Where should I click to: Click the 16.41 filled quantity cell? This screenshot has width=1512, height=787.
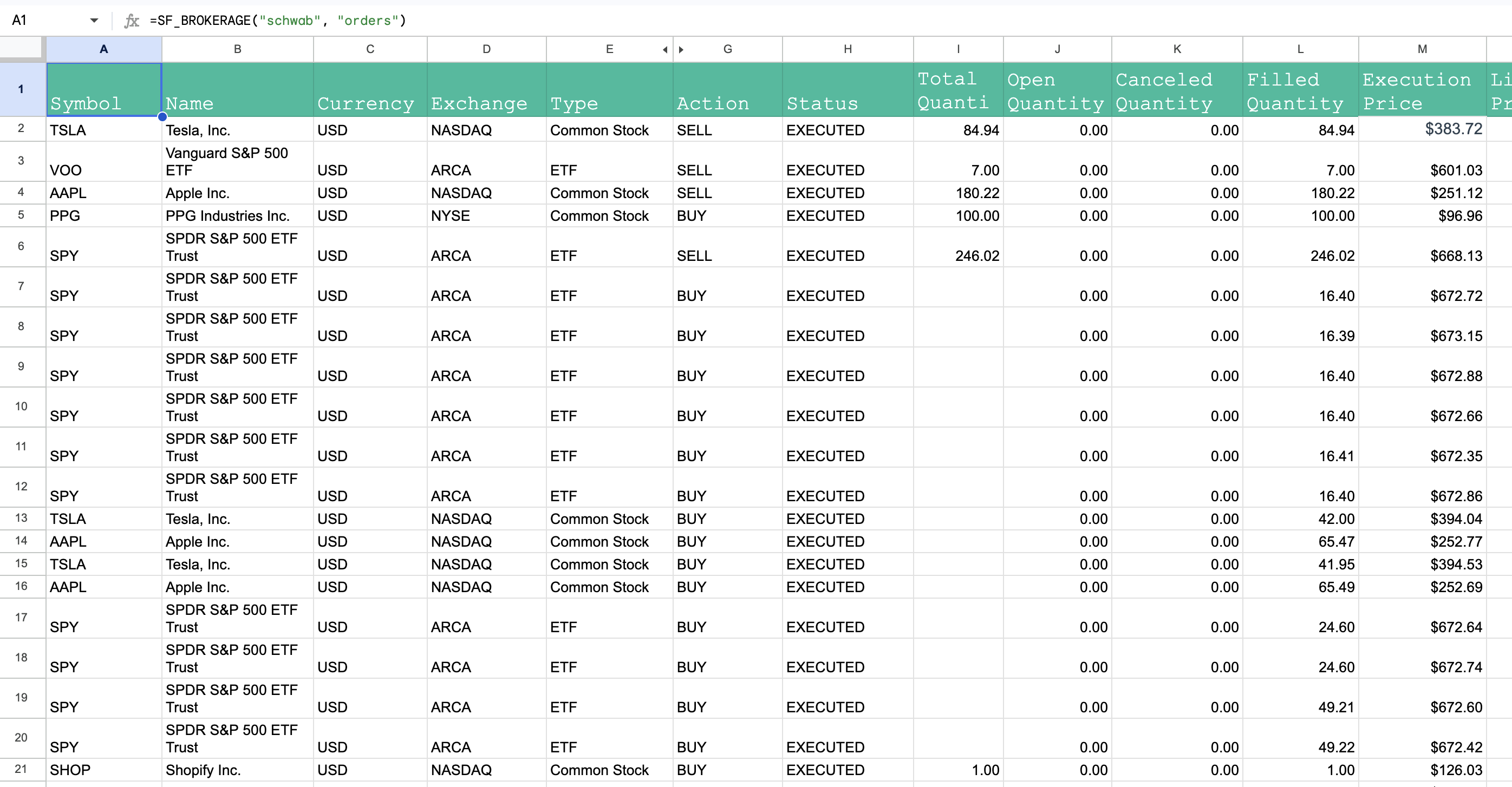coord(1301,448)
